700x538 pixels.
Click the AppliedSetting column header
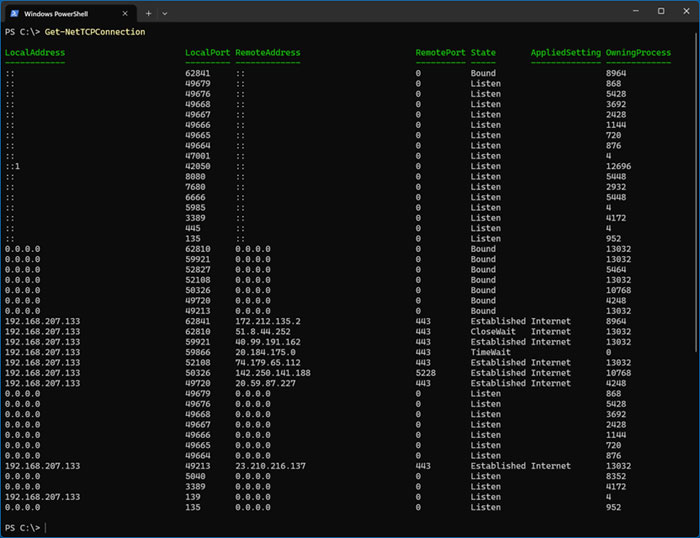(566, 52)
